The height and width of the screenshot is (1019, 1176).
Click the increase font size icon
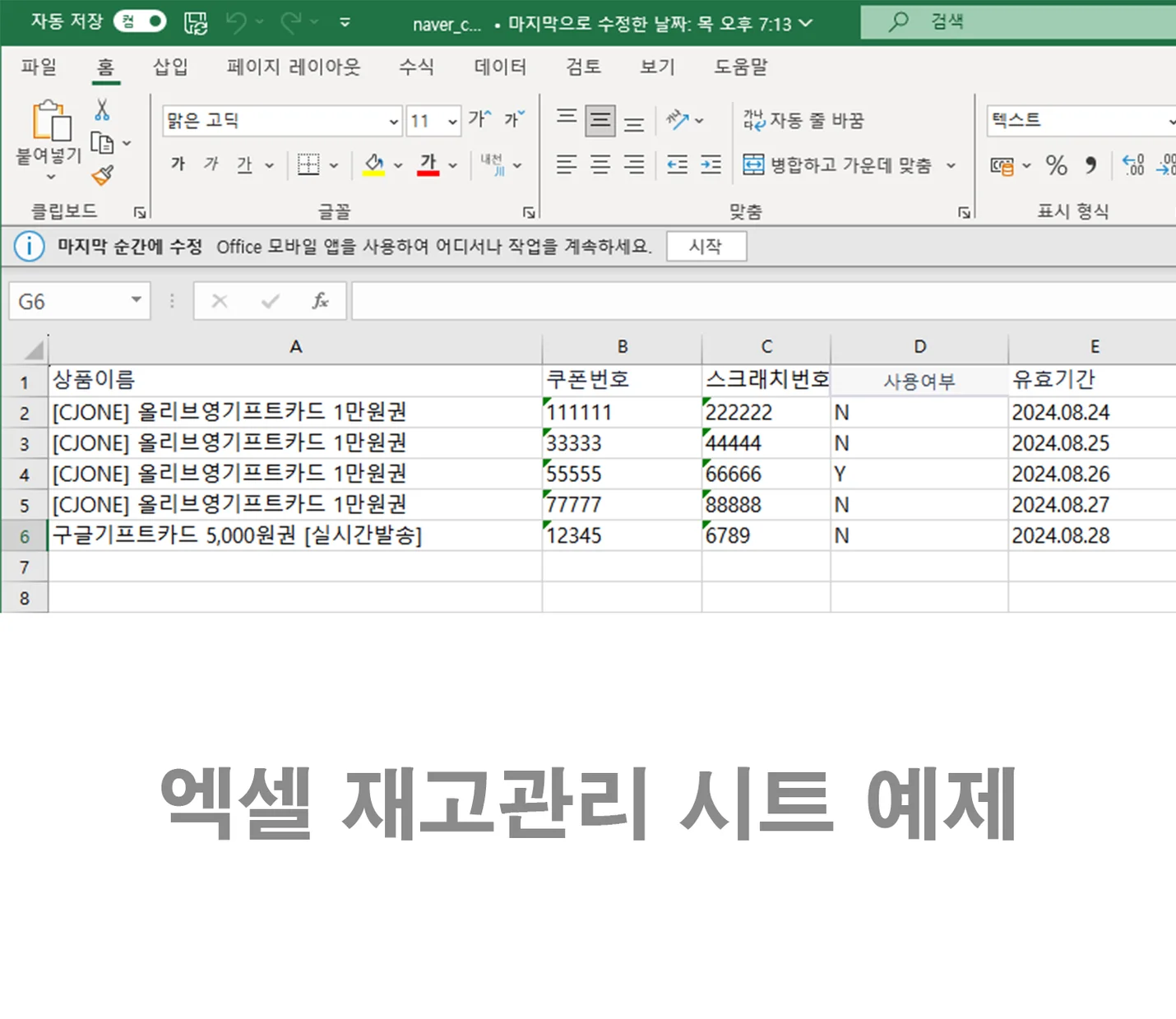point(479,120)
